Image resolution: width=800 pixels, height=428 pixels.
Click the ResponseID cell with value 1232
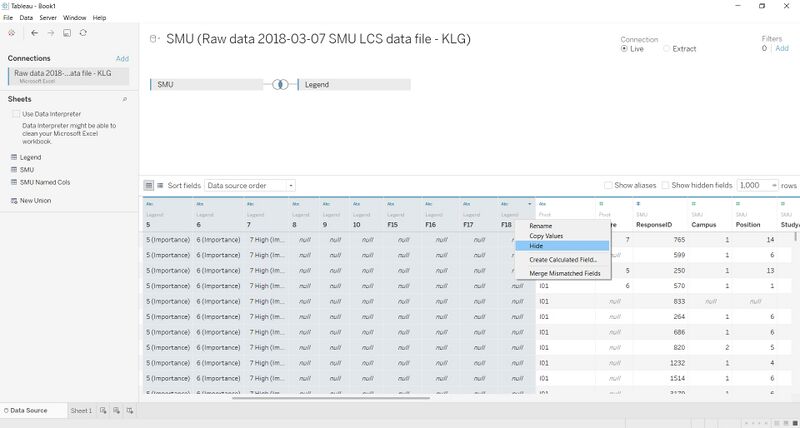(x=660, y=363)
